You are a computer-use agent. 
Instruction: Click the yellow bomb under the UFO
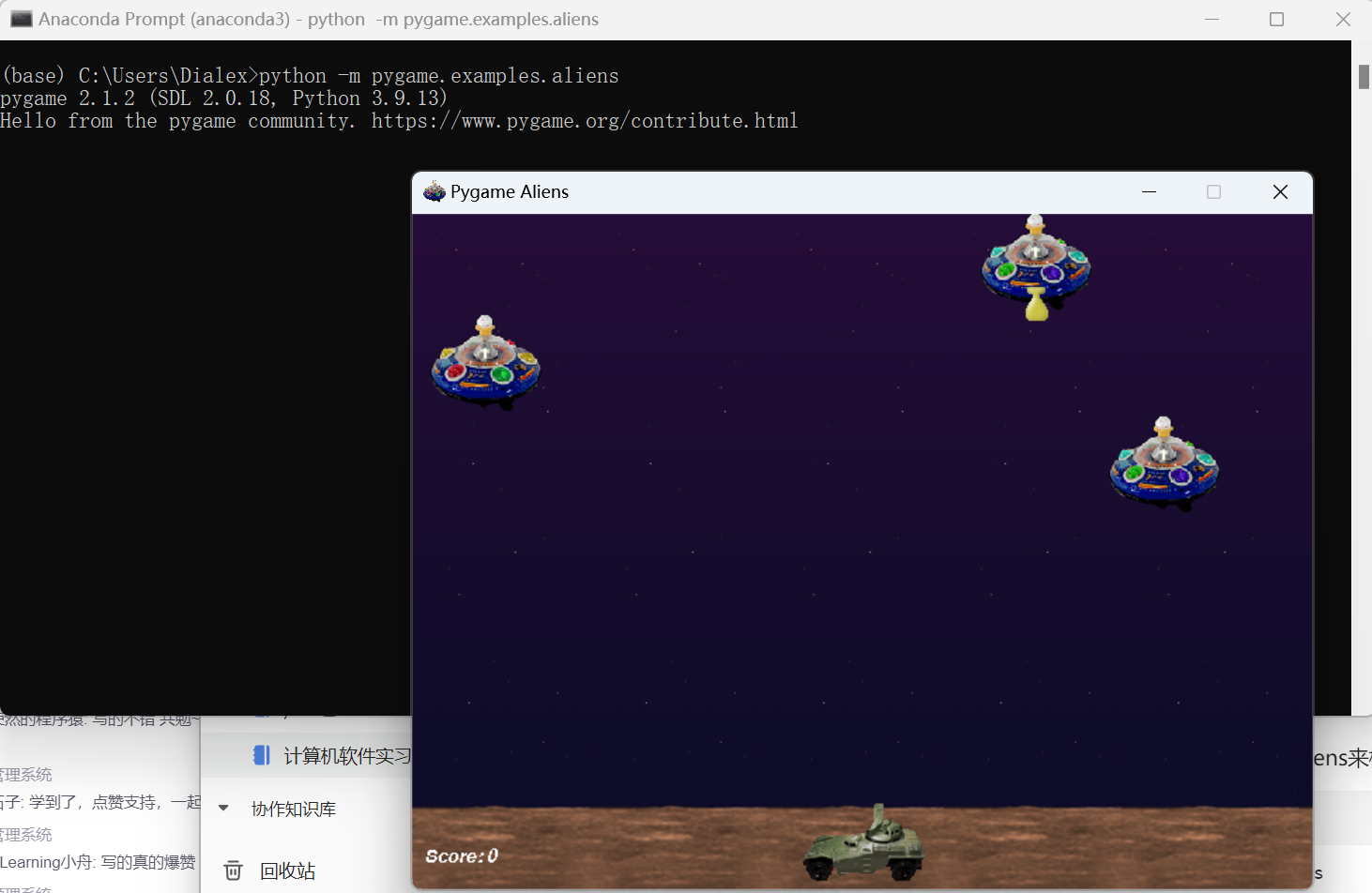pos(1036,305)
